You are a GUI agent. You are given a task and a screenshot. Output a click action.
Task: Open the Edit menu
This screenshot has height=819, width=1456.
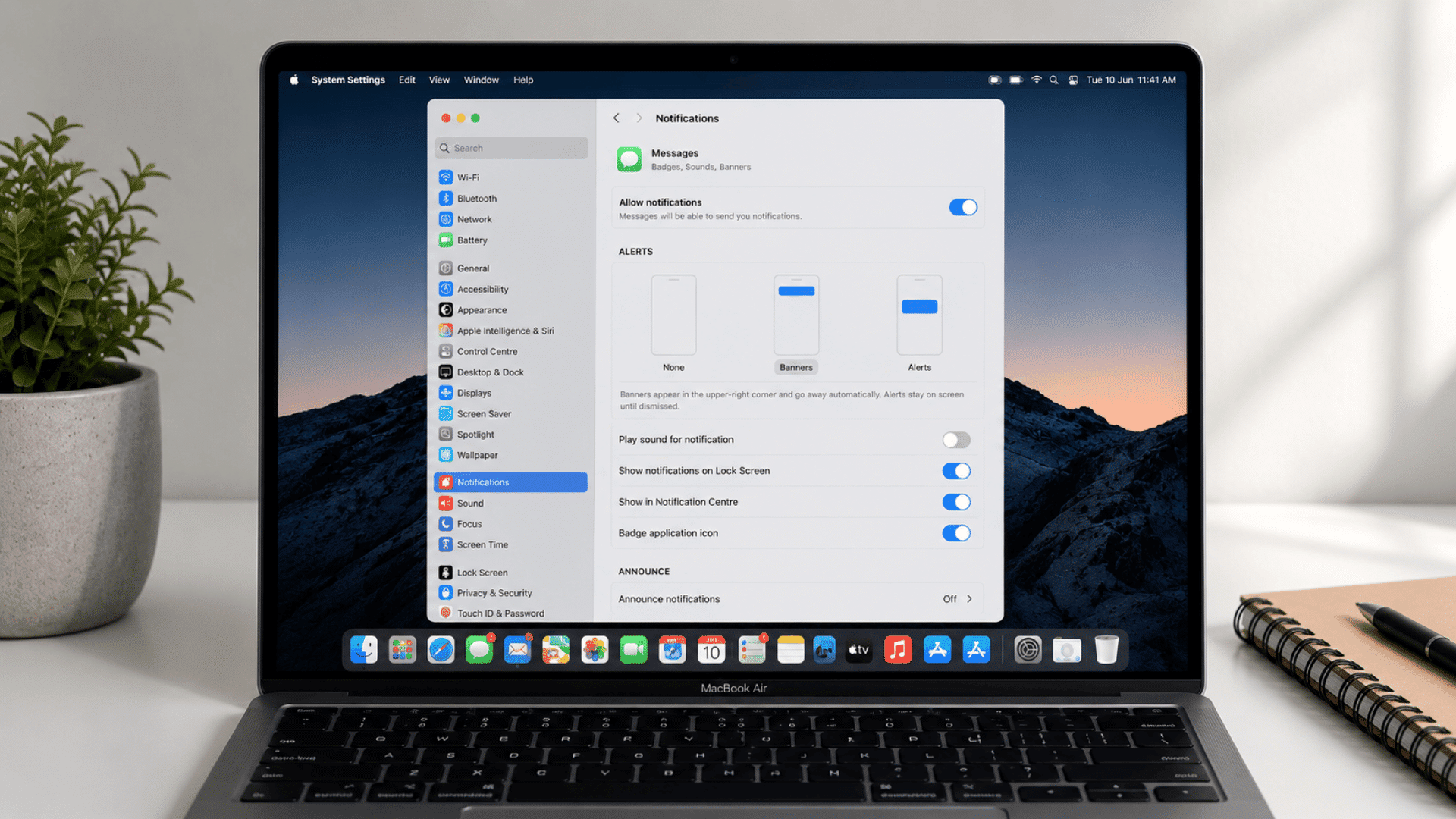[407, 80]
